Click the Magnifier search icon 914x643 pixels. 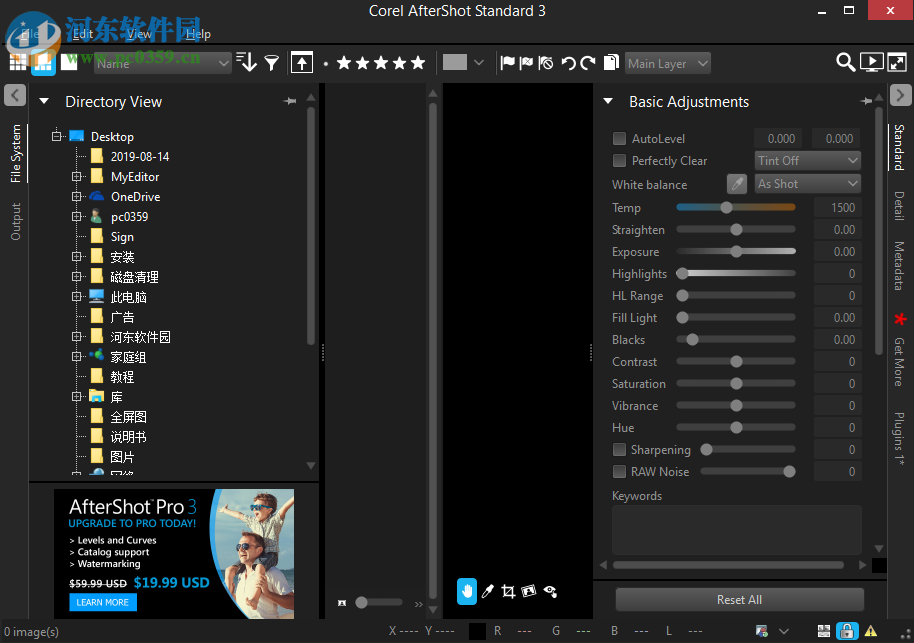point(845,62)
